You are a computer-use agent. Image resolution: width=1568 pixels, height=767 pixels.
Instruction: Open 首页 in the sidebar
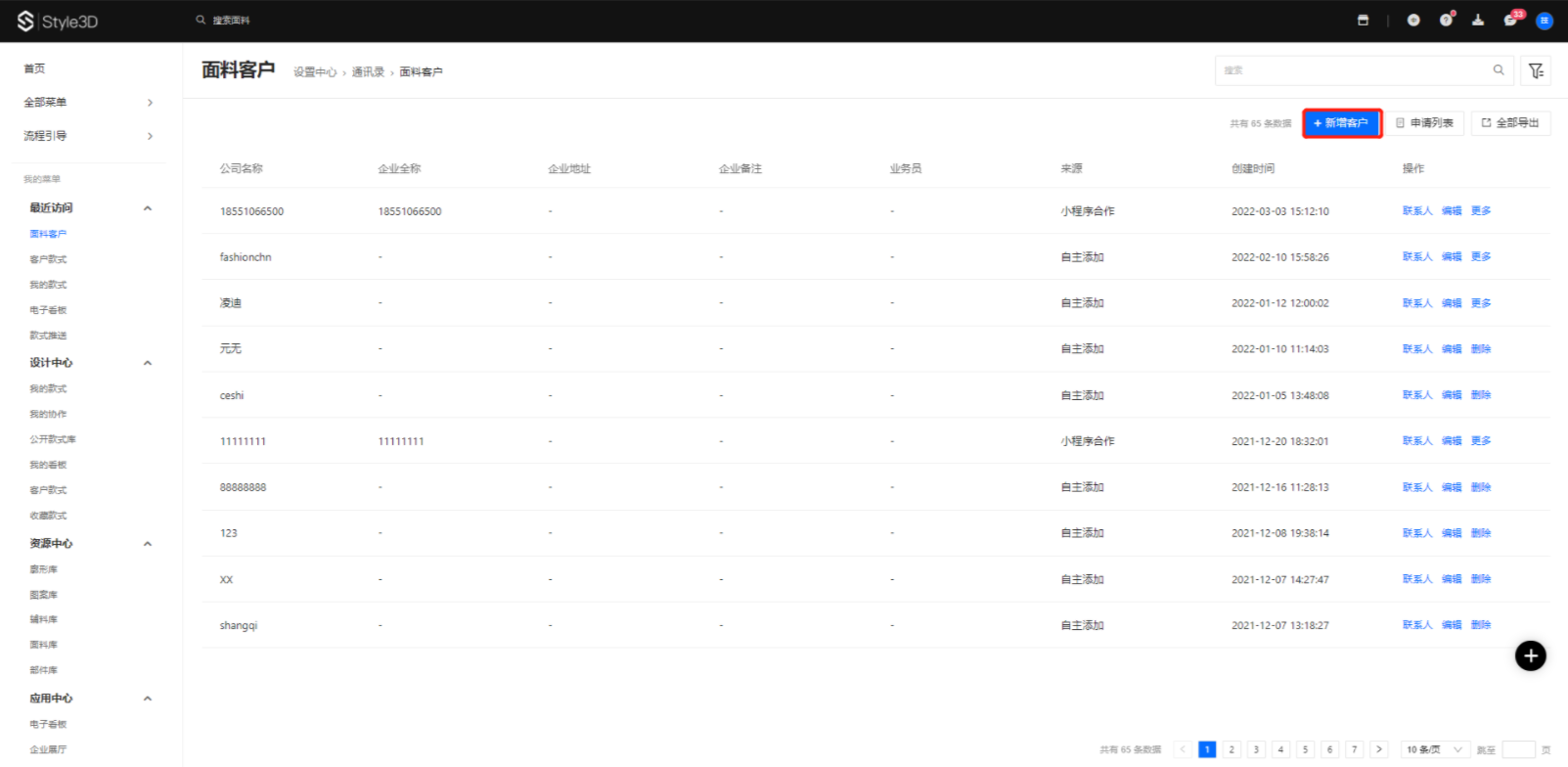click(34, 68)
